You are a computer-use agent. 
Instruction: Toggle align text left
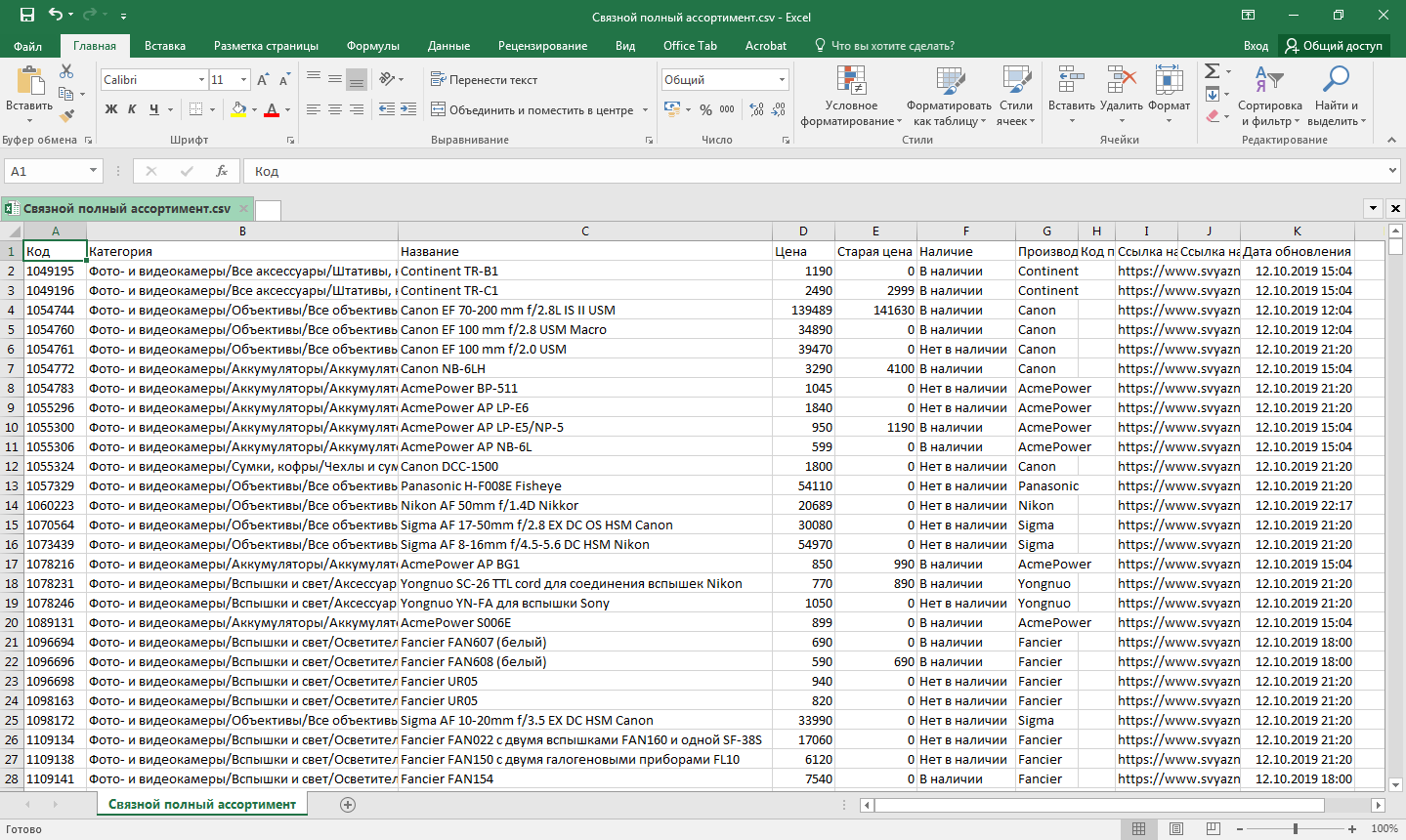coord(314,109)
